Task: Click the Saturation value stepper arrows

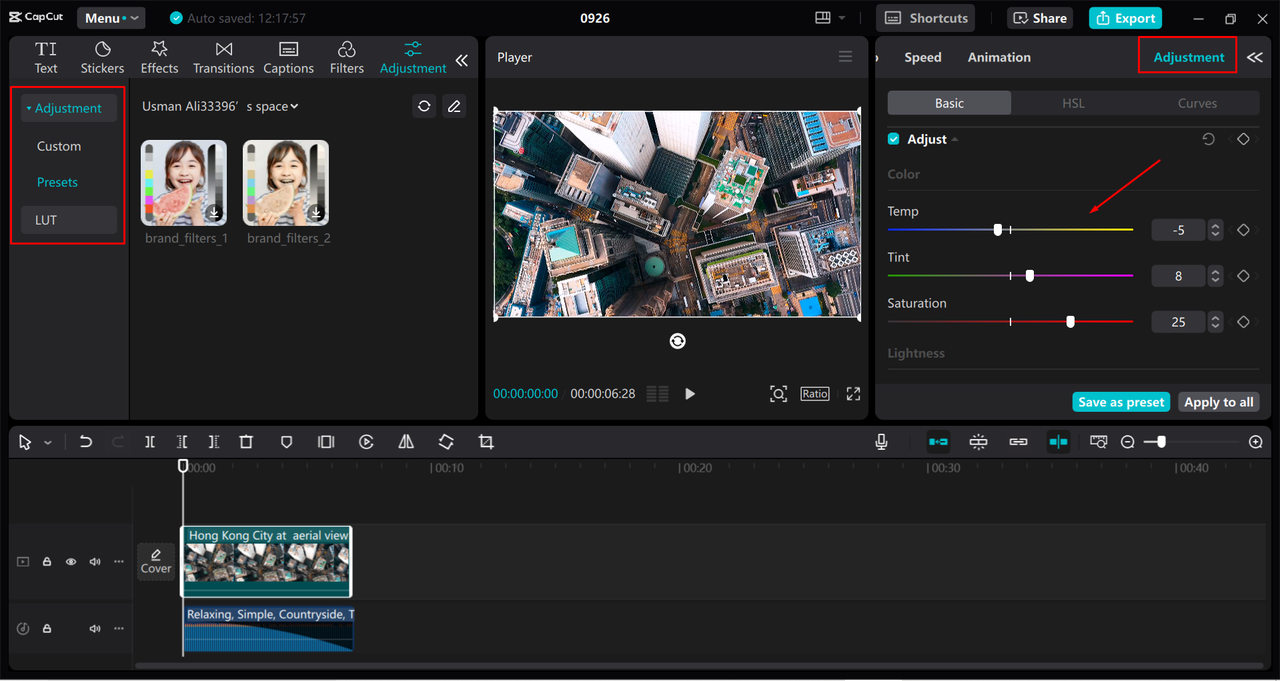Action: [x=1215, y=322]
